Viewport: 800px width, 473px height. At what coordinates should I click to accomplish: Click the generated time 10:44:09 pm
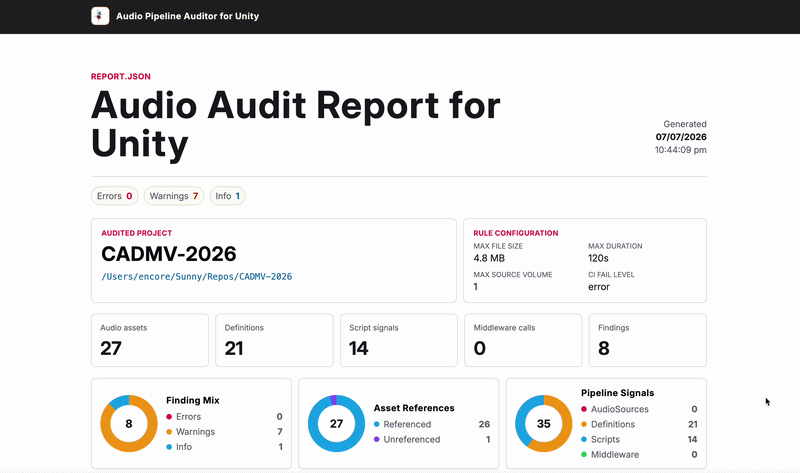(x=681, y=150)
